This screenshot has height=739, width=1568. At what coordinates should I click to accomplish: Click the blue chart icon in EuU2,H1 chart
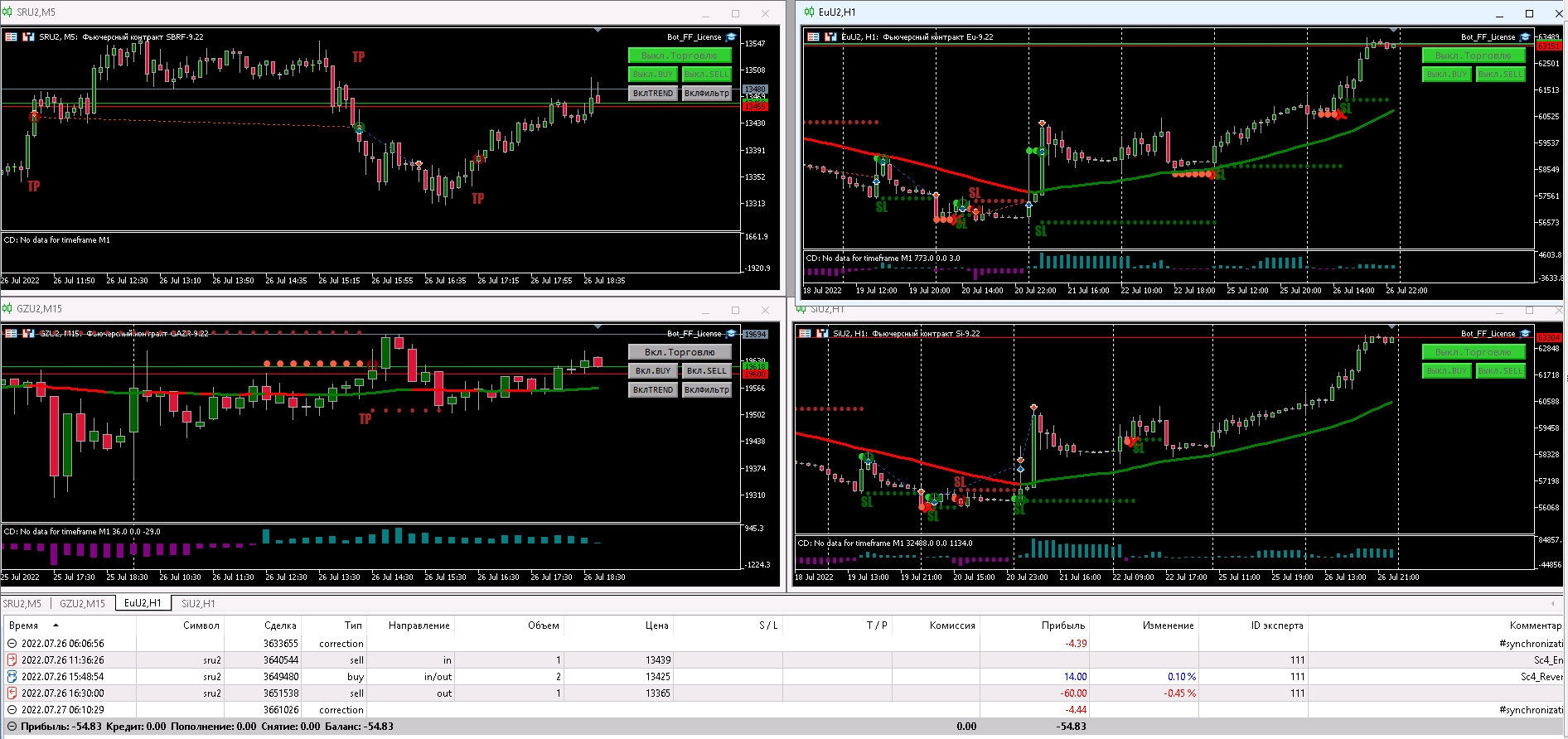click(x=830, y=36)
